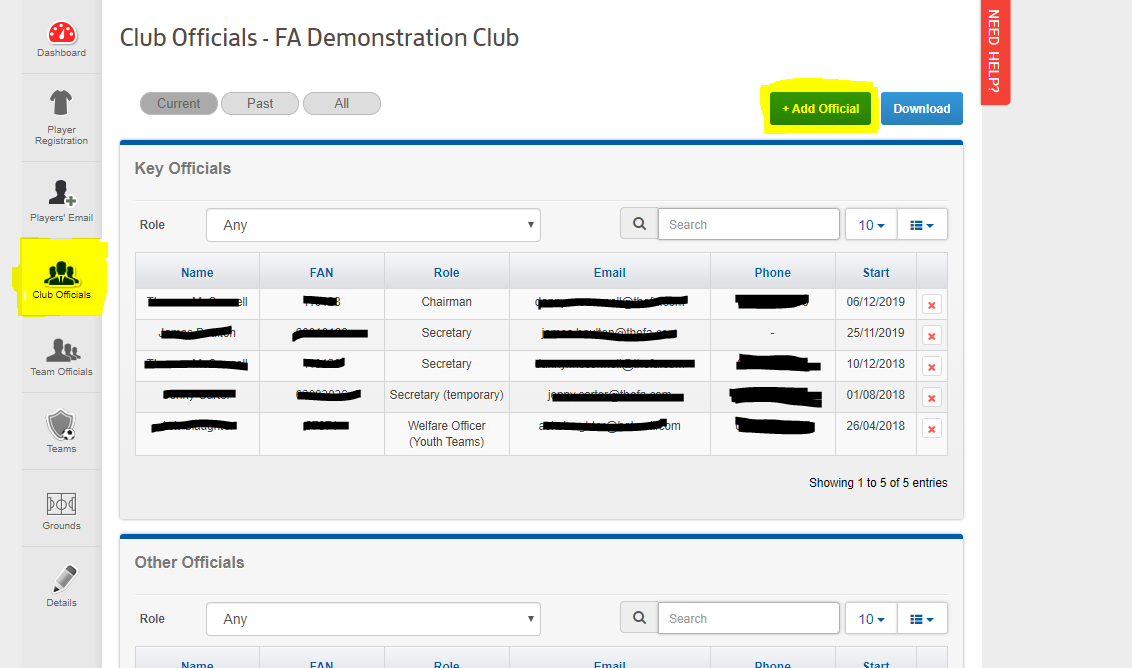This screenshot has width=1132, height=668.
Task: Click the Key Officials heading
Action: point(183,168)
